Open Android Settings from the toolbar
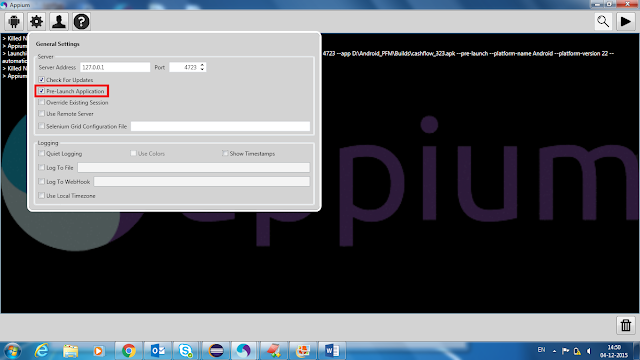 coord(14,21)
